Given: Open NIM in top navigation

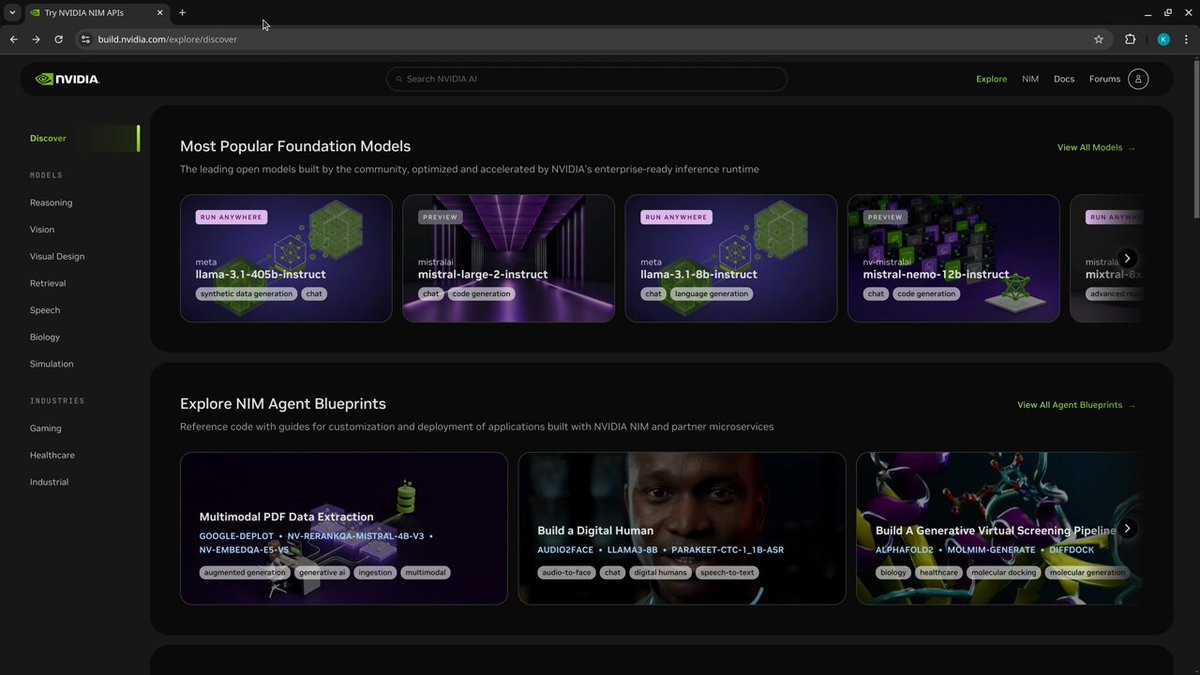Looking at the screenshot, I should (x=1030, y=79).
